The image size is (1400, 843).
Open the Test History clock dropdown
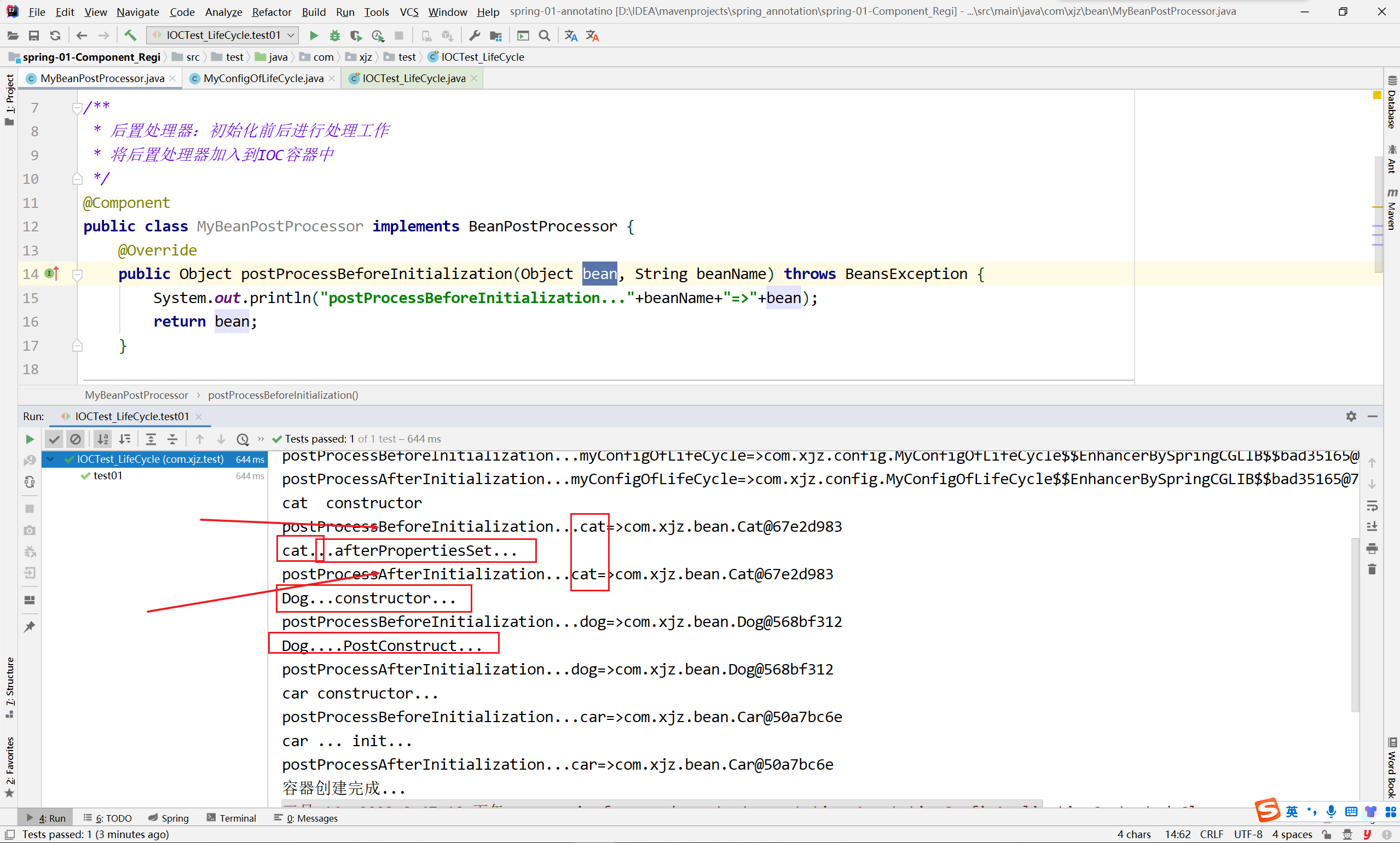242,439
